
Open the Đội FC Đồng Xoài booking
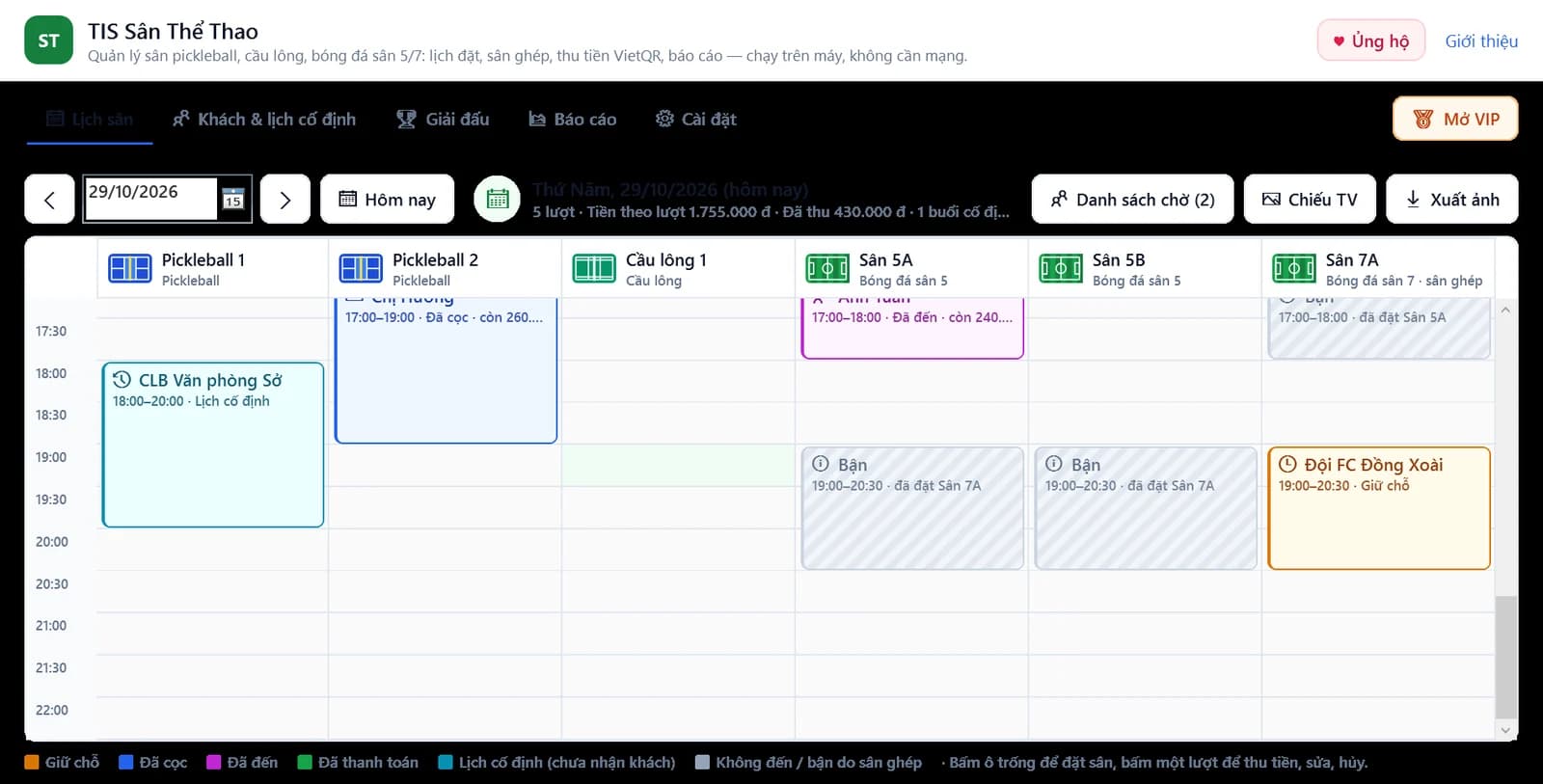pos(1379,508)
